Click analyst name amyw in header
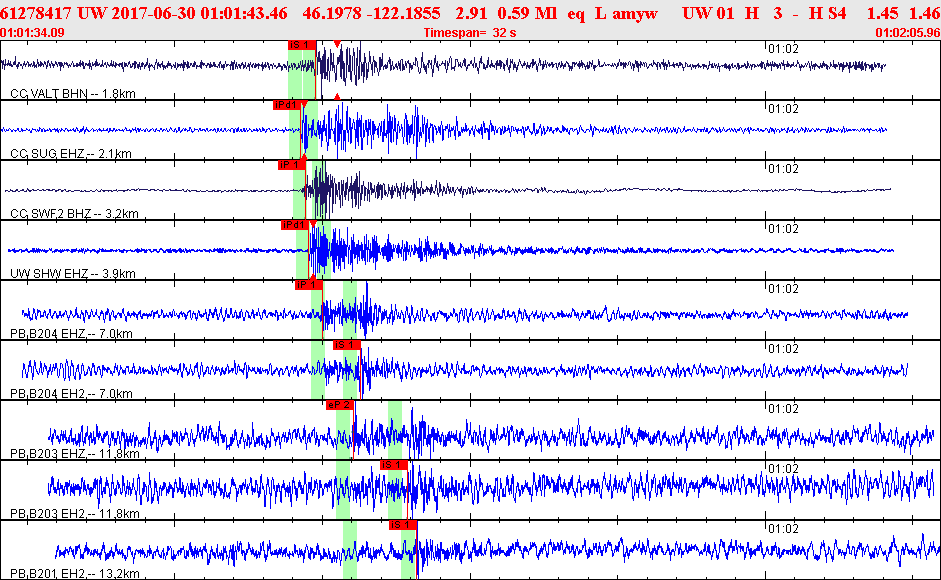The height and width of the screenshot is (580, 941). coord(636,13)
